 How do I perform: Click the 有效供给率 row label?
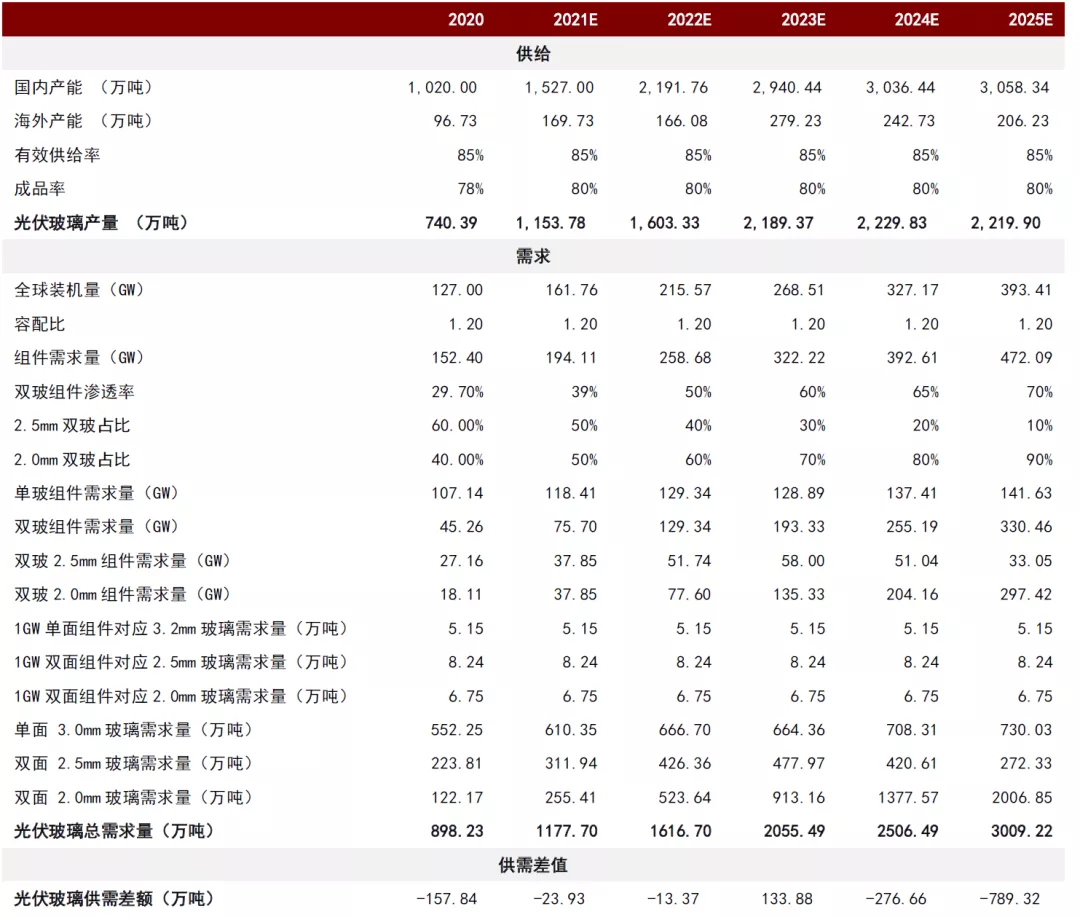click(55, 155)
